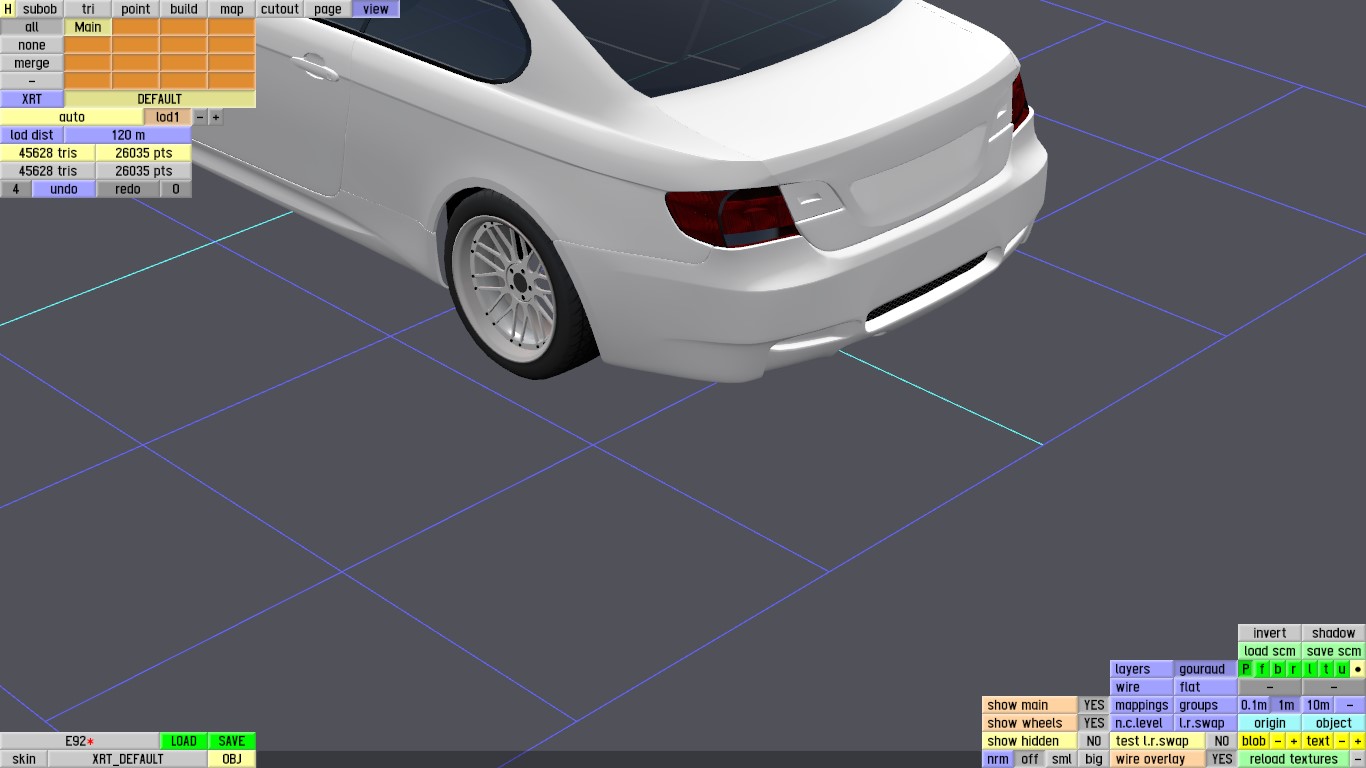Set grid size to 1m

(1286, 705)
